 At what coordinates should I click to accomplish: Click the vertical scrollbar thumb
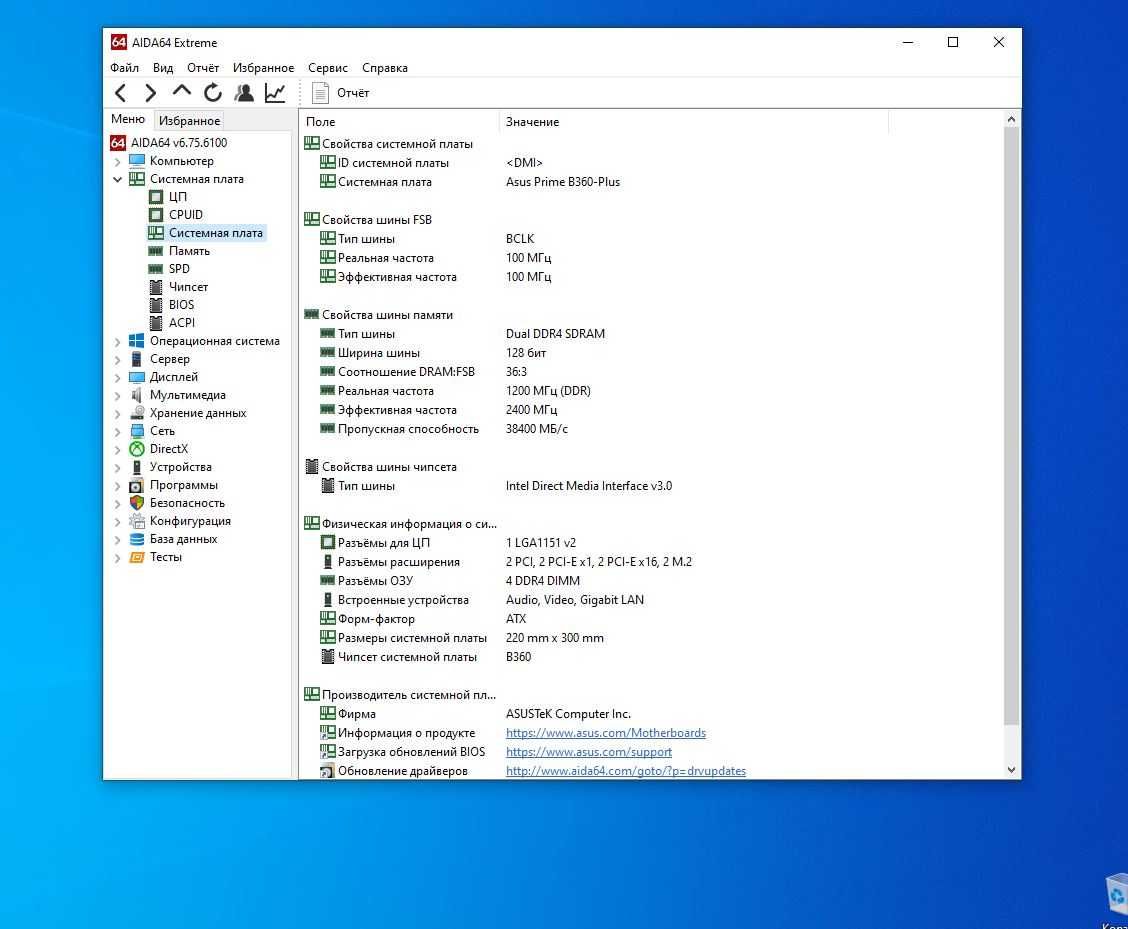[1011, 426]
